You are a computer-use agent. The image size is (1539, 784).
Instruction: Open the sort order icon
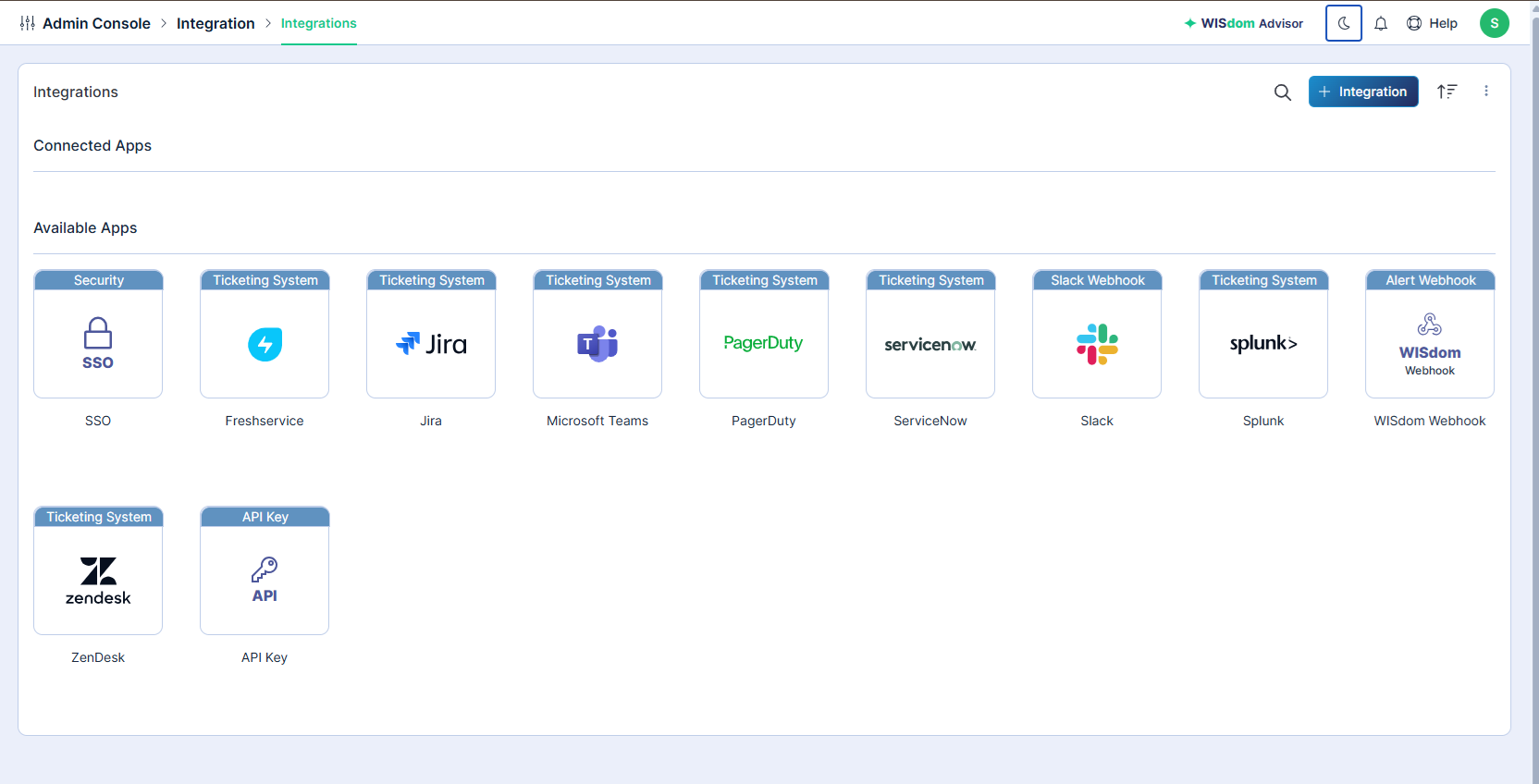coord(1447,92)
